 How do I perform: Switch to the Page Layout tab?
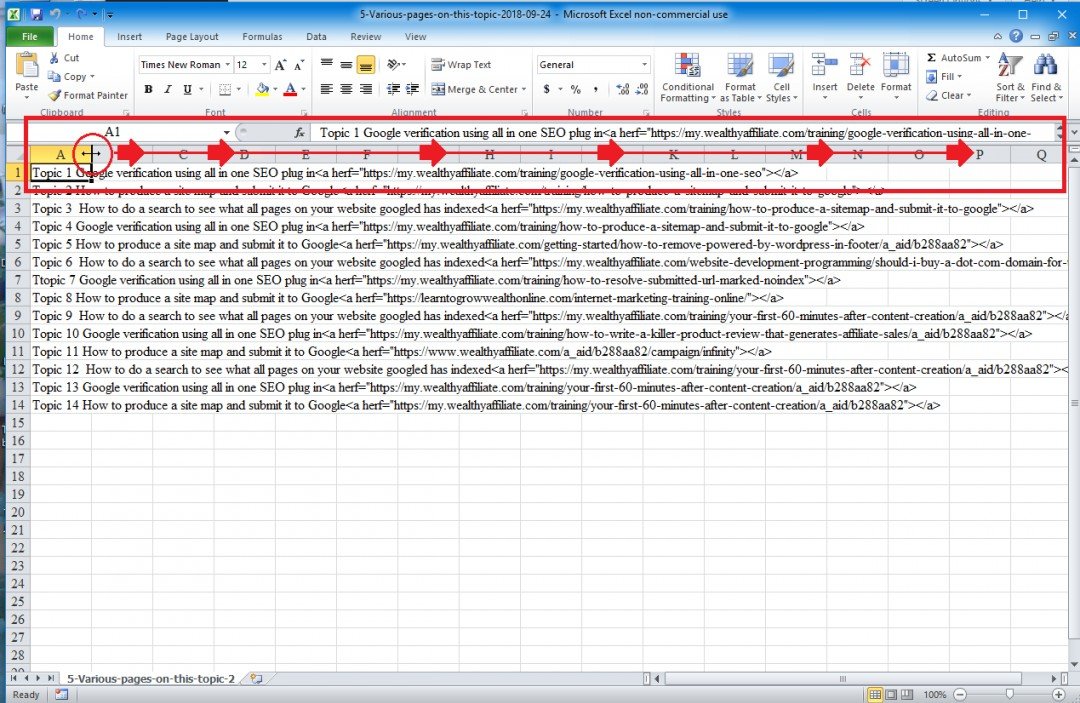click(192, 36)
